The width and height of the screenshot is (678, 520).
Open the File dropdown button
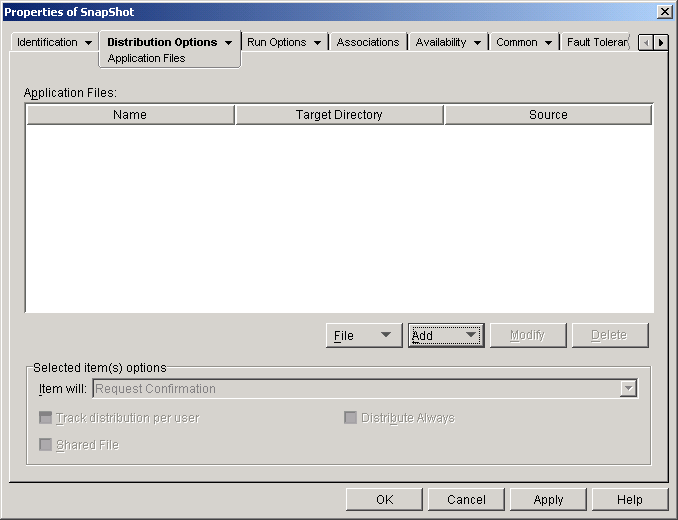pyautogui.click(x=364, y=335)
